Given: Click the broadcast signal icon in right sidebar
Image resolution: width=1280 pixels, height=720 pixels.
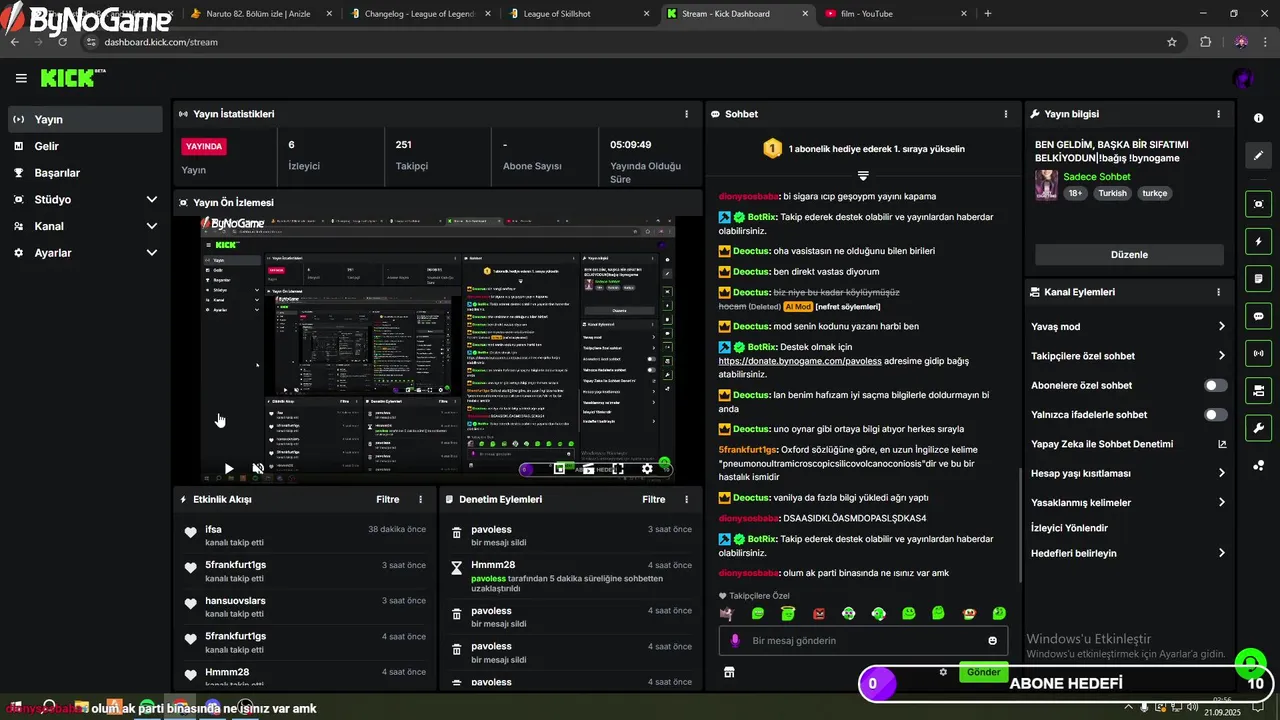Looking at the screenshot, I should click(x=1258, y=353).
